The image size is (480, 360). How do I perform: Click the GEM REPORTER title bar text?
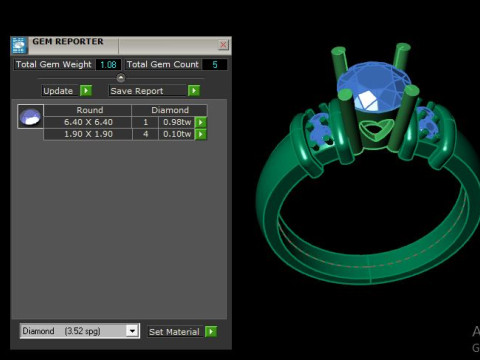coord(68,42)
